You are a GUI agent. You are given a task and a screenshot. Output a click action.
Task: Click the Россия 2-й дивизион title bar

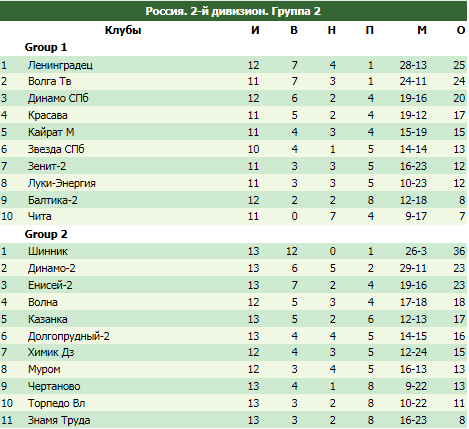coord(233,11)
